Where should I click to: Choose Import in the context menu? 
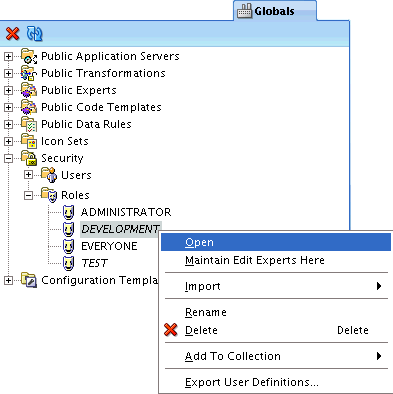coord(276,286)
